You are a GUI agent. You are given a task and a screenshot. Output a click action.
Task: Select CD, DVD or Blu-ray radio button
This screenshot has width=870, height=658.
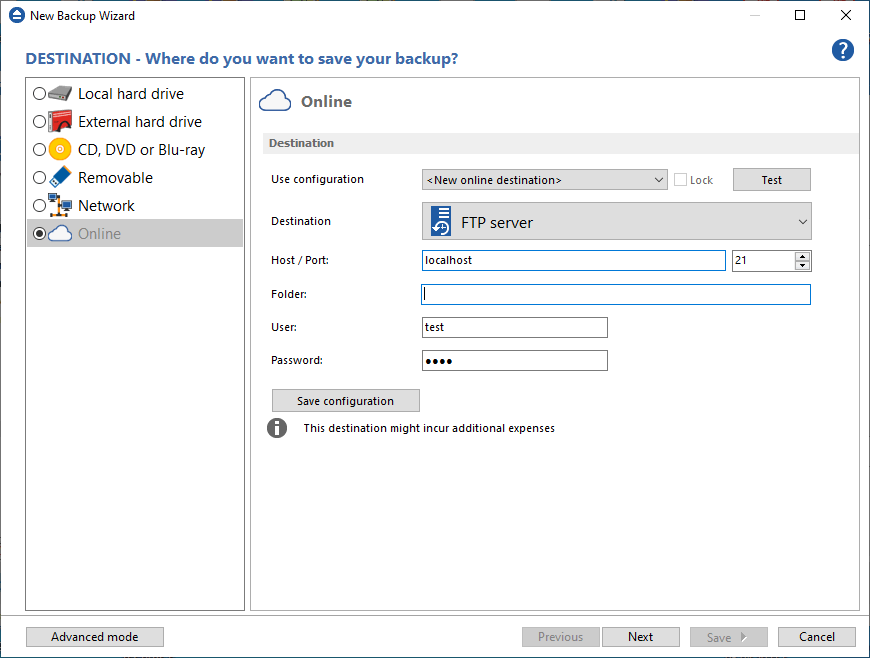coord(39,149)
